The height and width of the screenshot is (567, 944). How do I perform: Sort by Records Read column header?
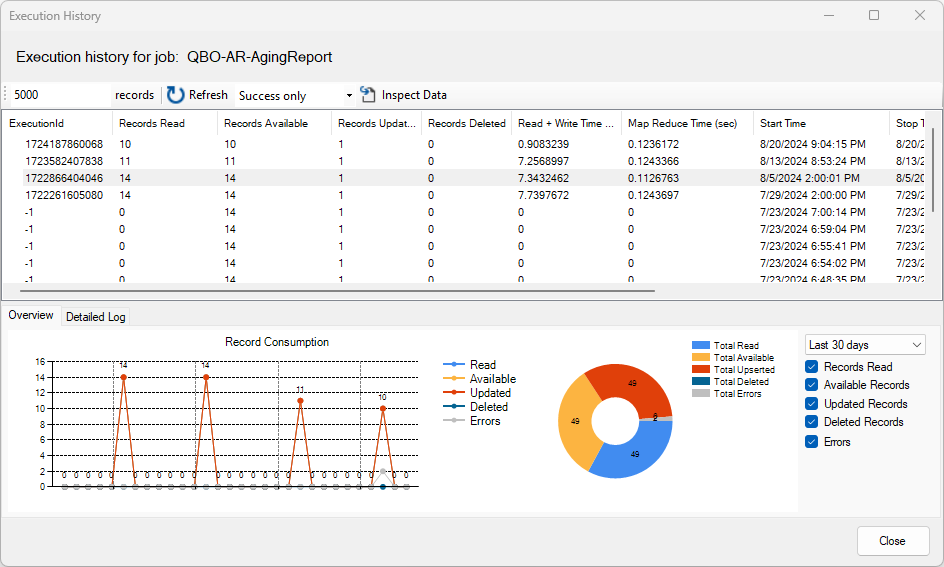tap(164, 123)
